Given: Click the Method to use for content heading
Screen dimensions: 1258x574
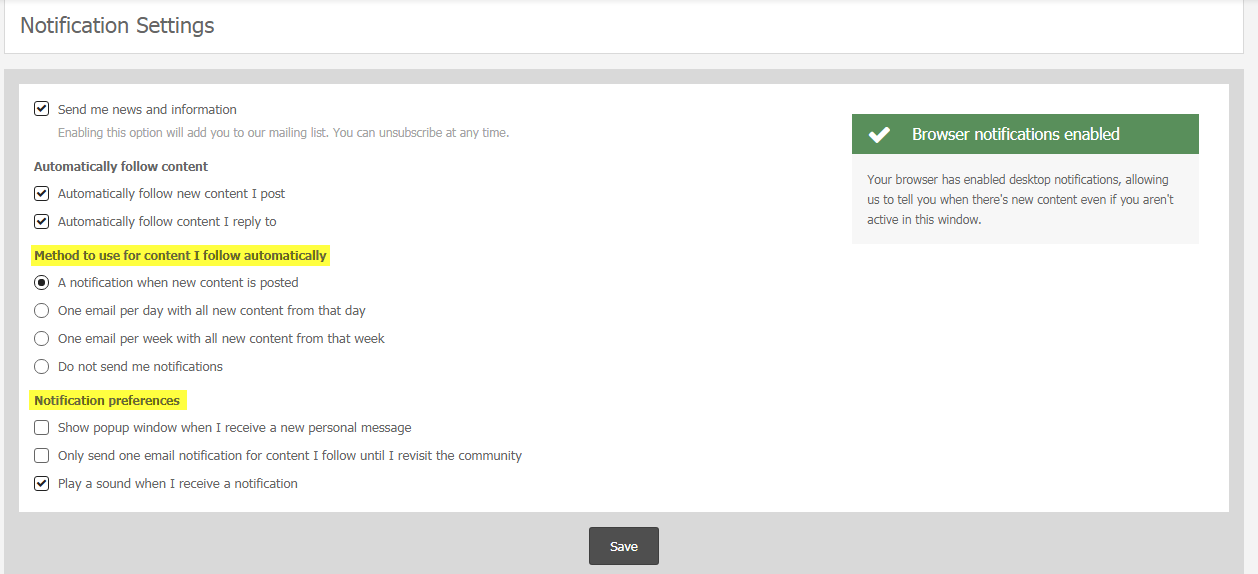Looking at the screenshot, I should [180, 255].
